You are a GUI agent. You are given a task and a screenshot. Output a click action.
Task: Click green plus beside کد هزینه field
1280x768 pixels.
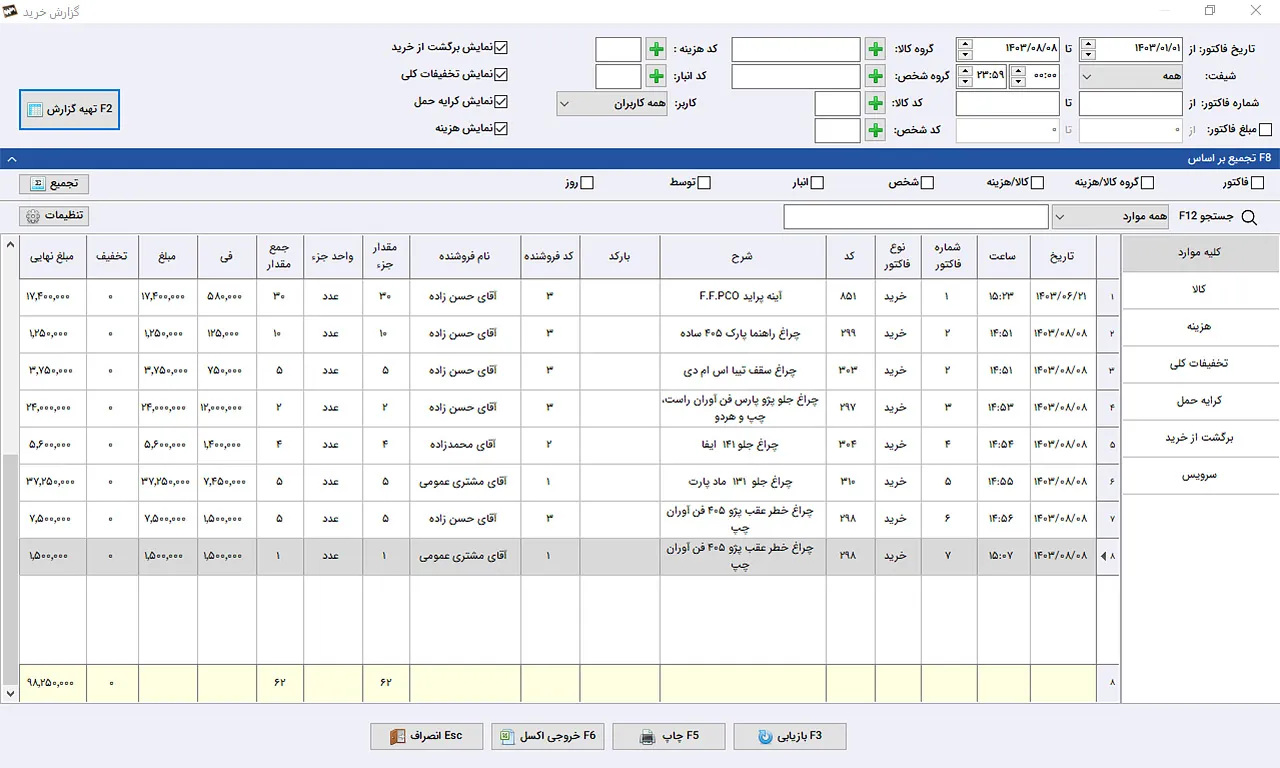tap(656, 49)
